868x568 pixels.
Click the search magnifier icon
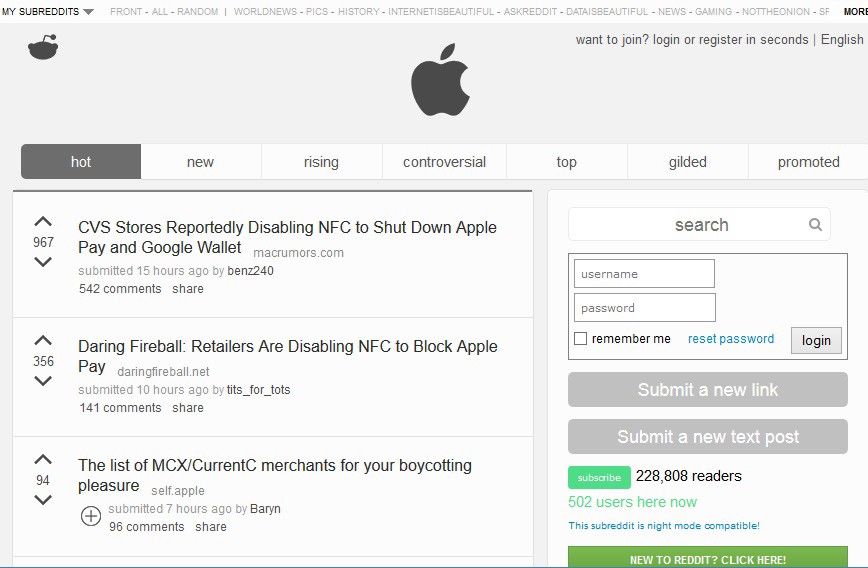point(815,224)
